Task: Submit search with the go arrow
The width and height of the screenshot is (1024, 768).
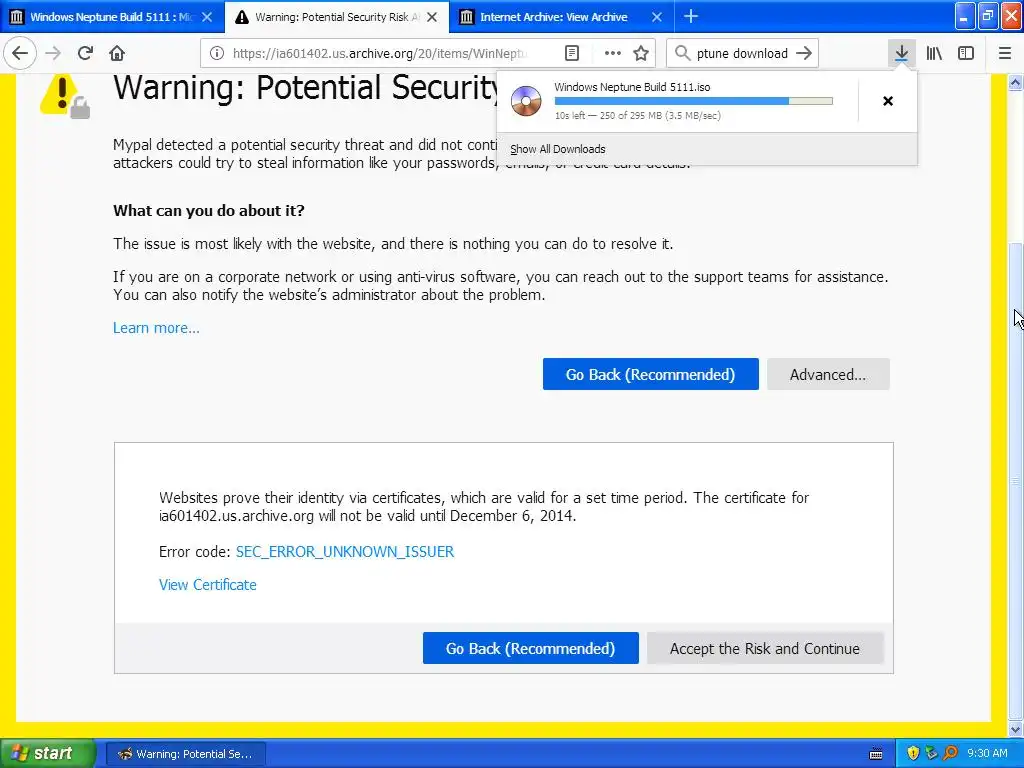Action: (x=805, y=53)
